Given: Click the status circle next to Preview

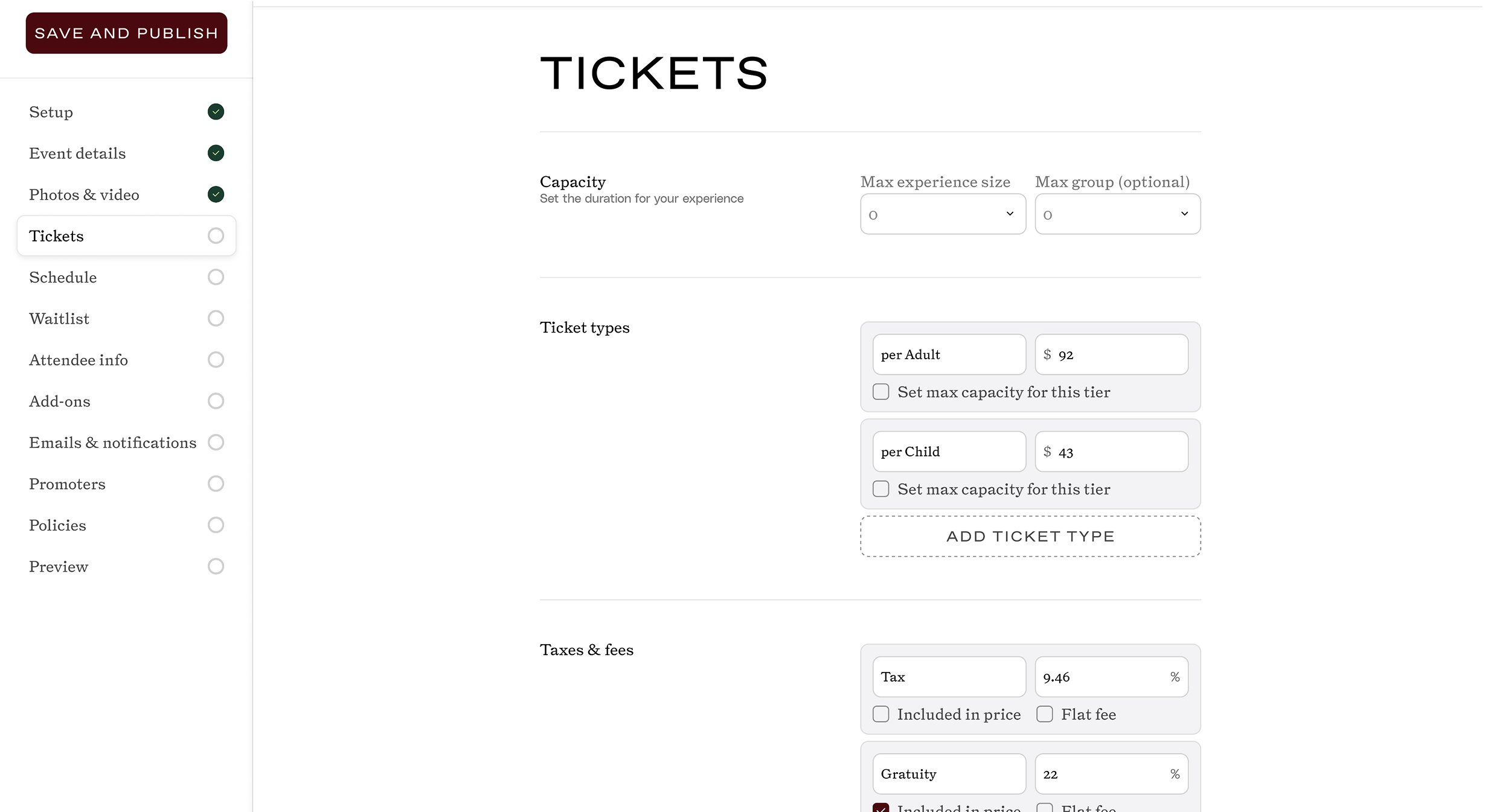Looking at the screenshot, I should pyautogui.click(x=216, y=566).
